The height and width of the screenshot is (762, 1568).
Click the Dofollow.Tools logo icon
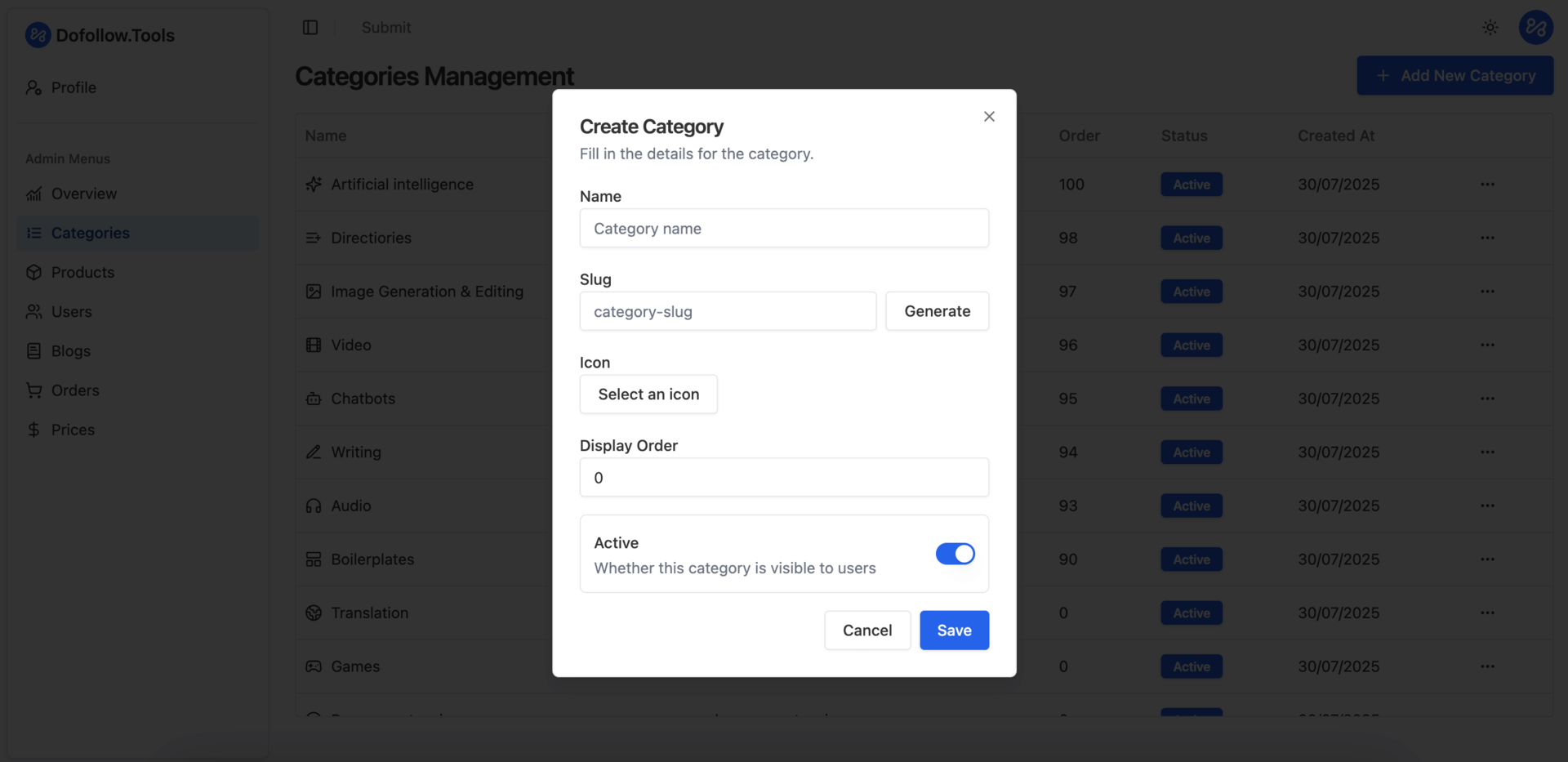coord(38,35)
